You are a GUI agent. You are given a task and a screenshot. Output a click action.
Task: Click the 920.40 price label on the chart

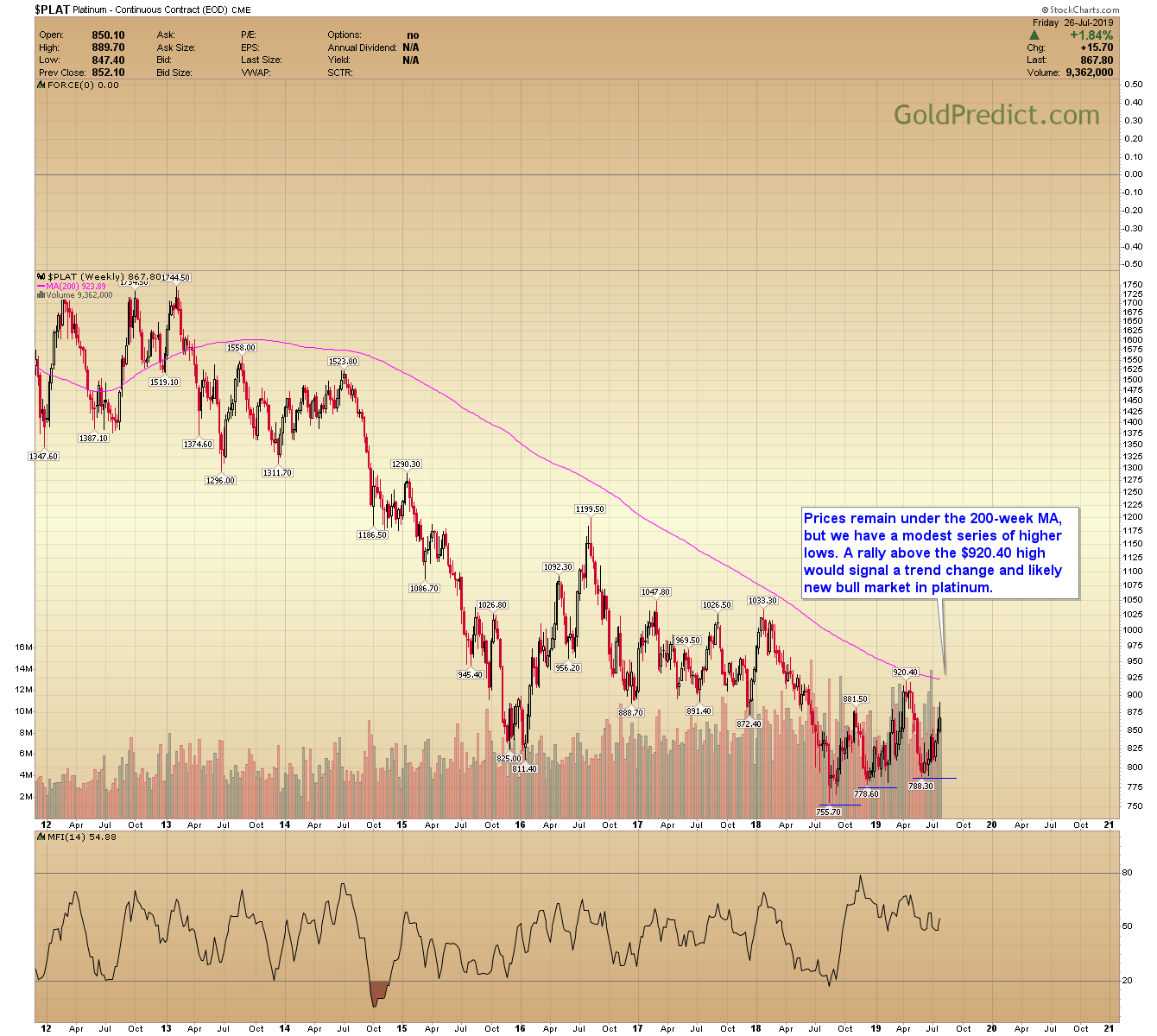(x=905, y=672)
